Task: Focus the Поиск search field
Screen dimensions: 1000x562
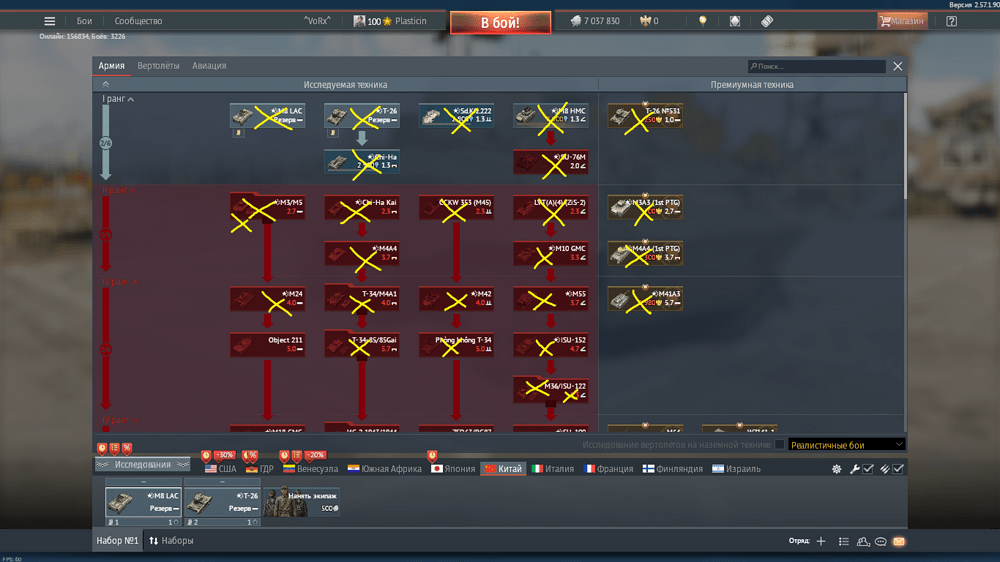Action: point(816,66)
